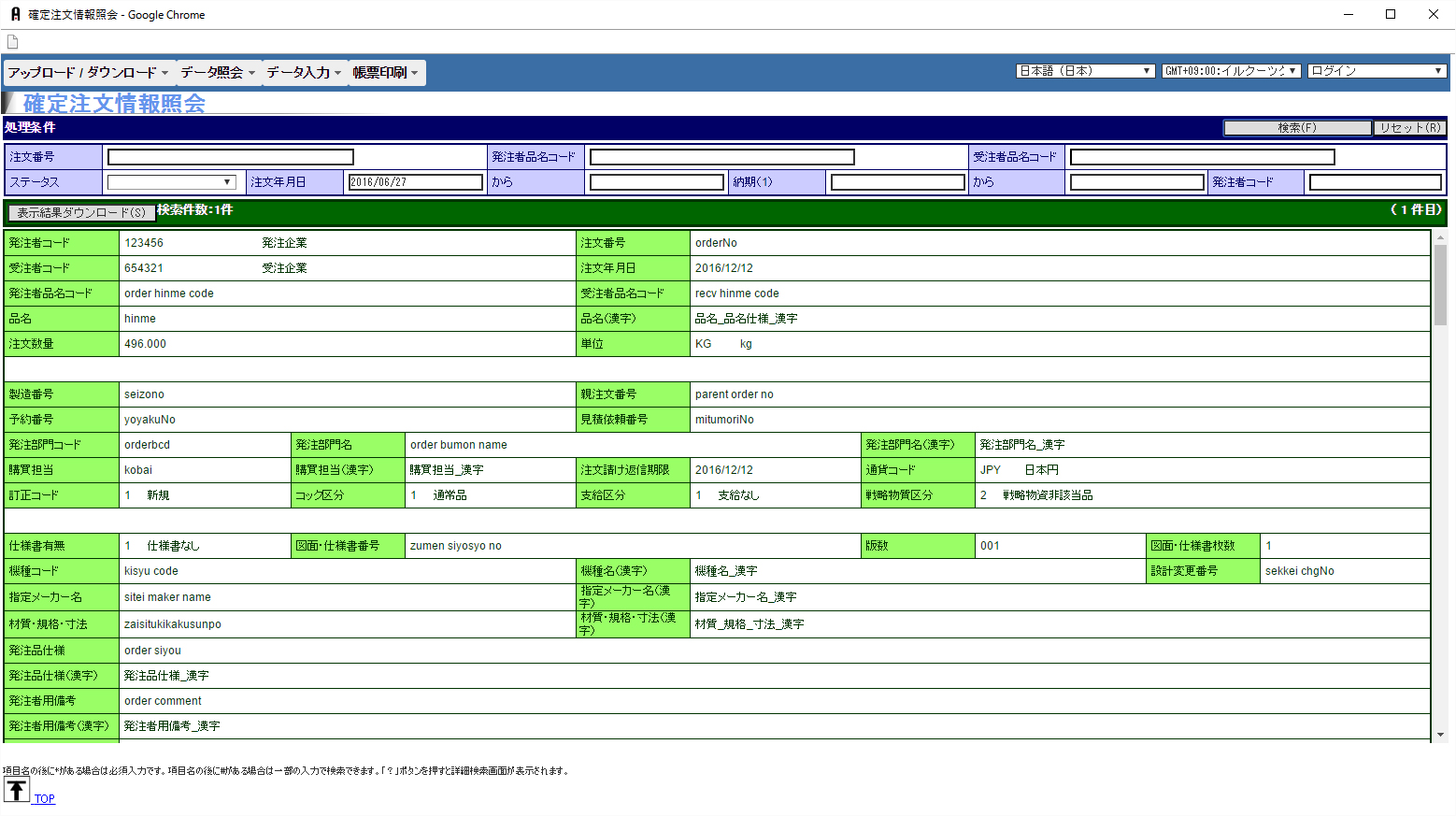This screenshot has height=816, width=1456.
Task: Click the TOP up-arrow icon
Action: tap(17, 790)
